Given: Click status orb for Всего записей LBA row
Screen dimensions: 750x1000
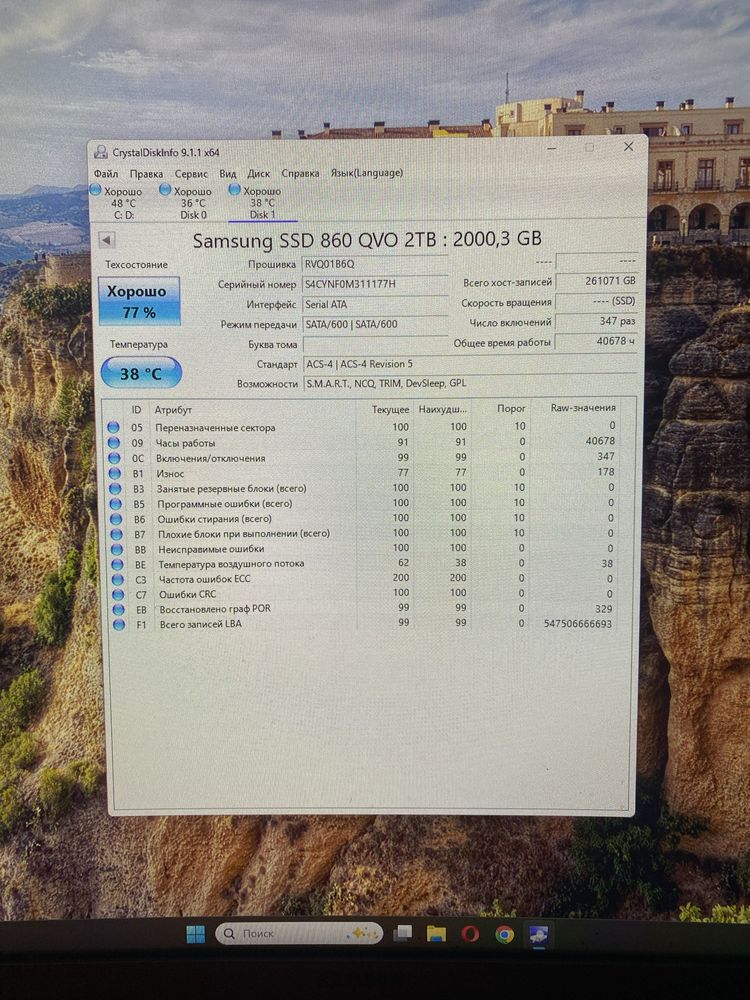Looking at the screenshot, I should pos(119,624).
